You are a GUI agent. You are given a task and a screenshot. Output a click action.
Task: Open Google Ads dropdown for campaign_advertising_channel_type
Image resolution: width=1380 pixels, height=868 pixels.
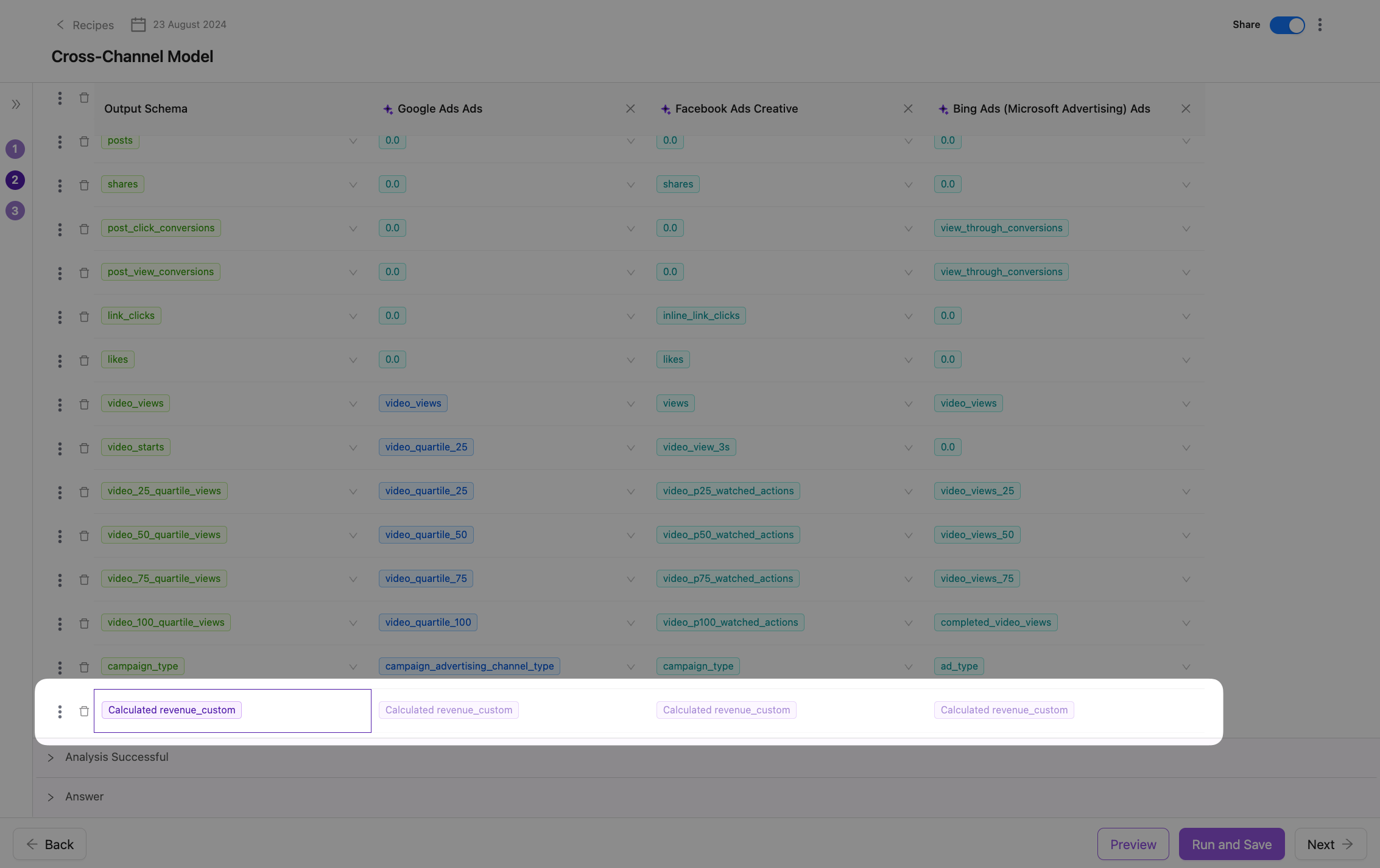(630, 667)
